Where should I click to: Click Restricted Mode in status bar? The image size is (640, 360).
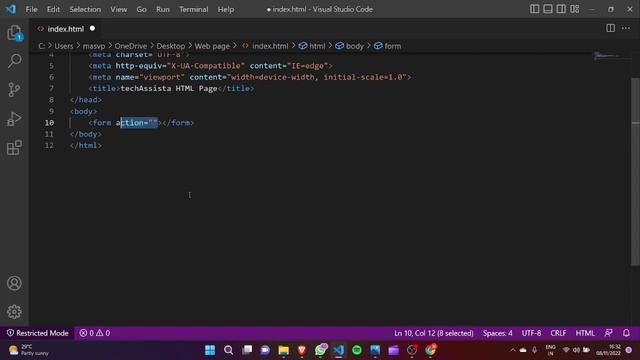tap(38, 333)
